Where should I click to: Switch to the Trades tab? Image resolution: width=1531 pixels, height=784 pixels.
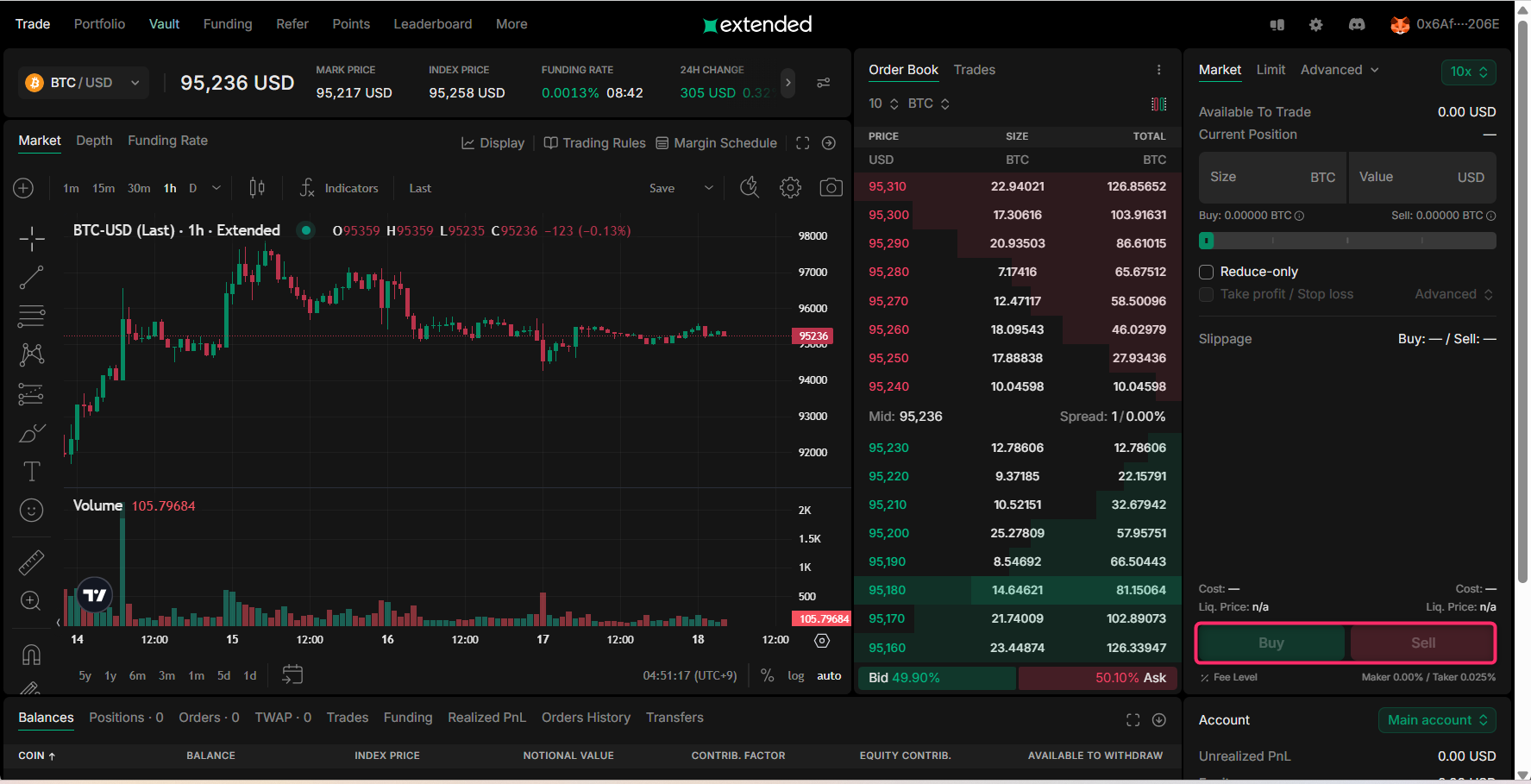coord(974,70)
